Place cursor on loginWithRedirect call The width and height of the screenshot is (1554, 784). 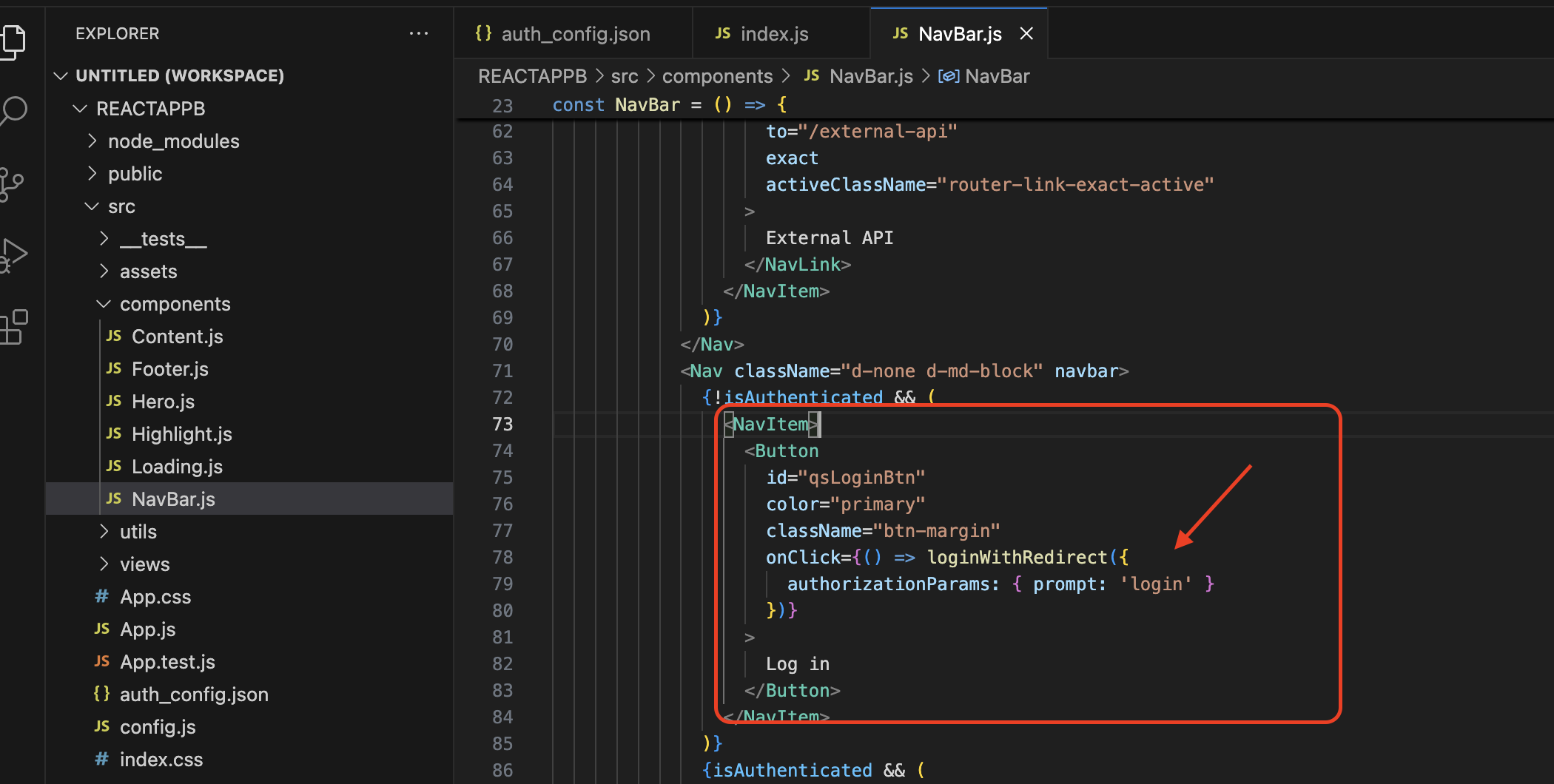click(x=1017, y=557)
